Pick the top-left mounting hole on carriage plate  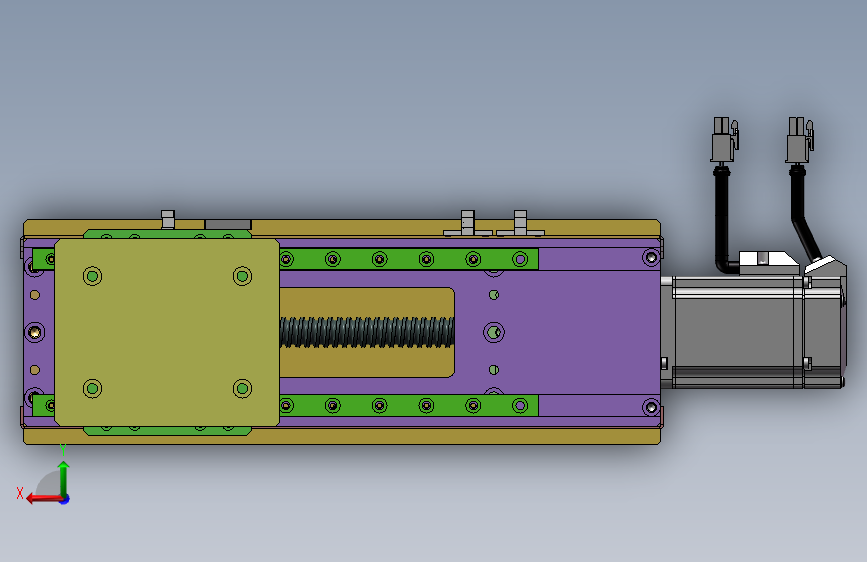coord(92,276)
